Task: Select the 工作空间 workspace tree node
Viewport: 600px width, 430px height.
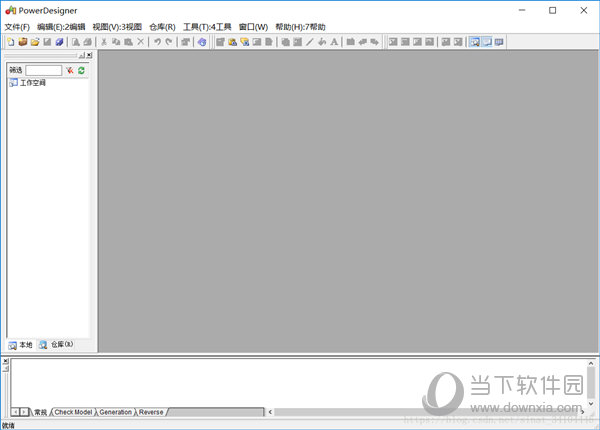Action: [27, 83]
